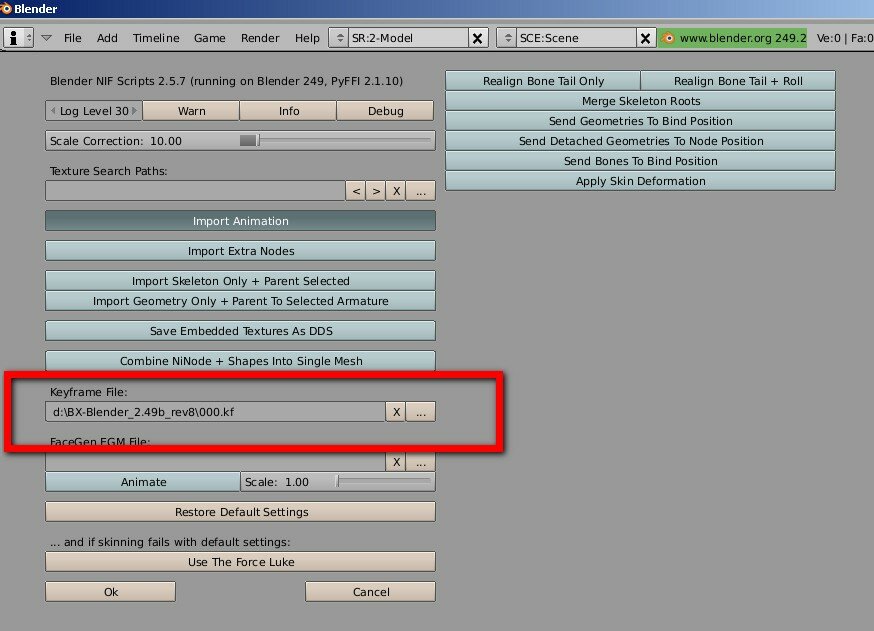This screenshot has width=874, height=631.
Task: Set log level to Warn
Action: tap(191, 111)
